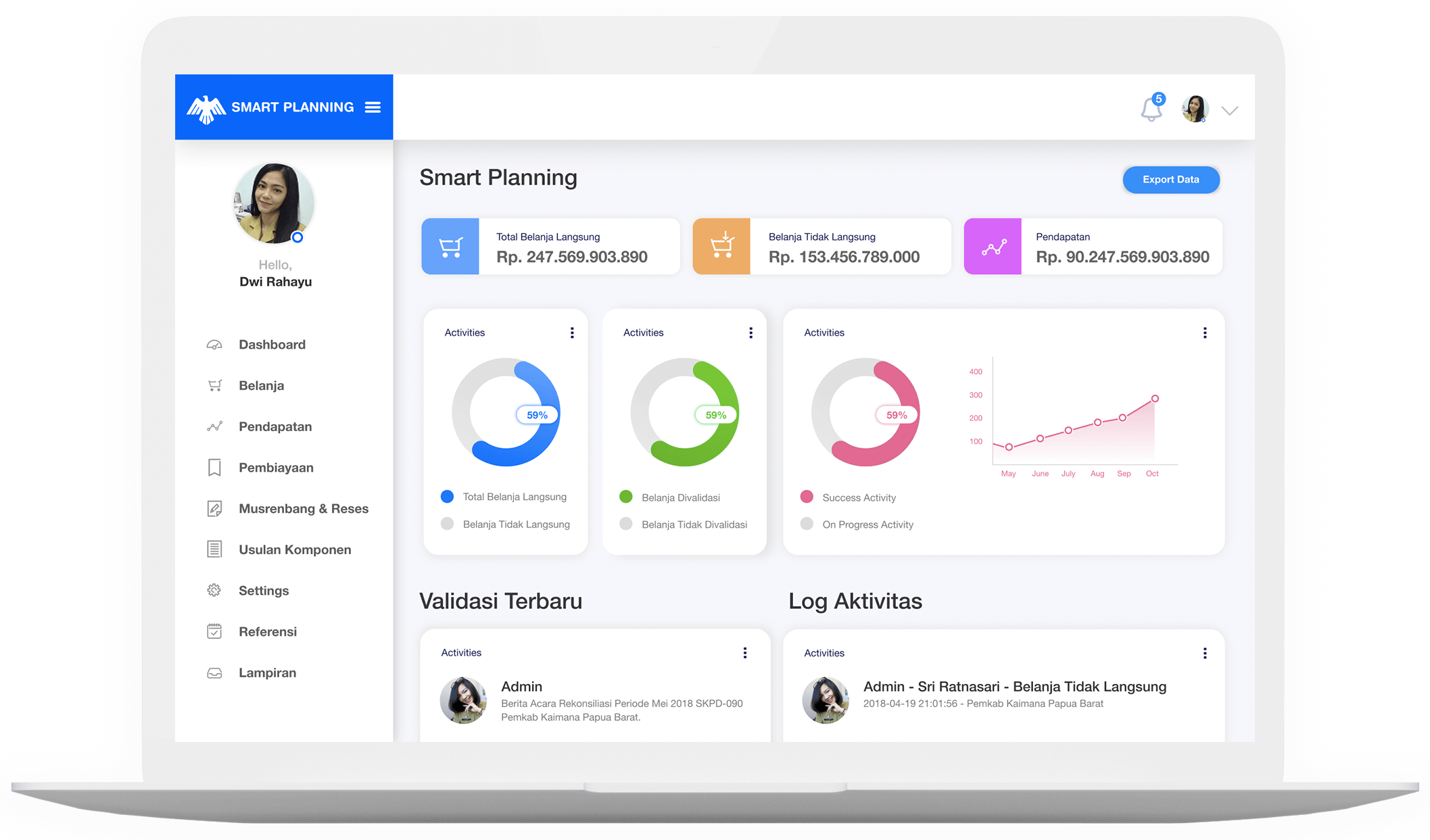Click the orange cart download icon
The image size is (1430, 840).
[x=721, y=246]
